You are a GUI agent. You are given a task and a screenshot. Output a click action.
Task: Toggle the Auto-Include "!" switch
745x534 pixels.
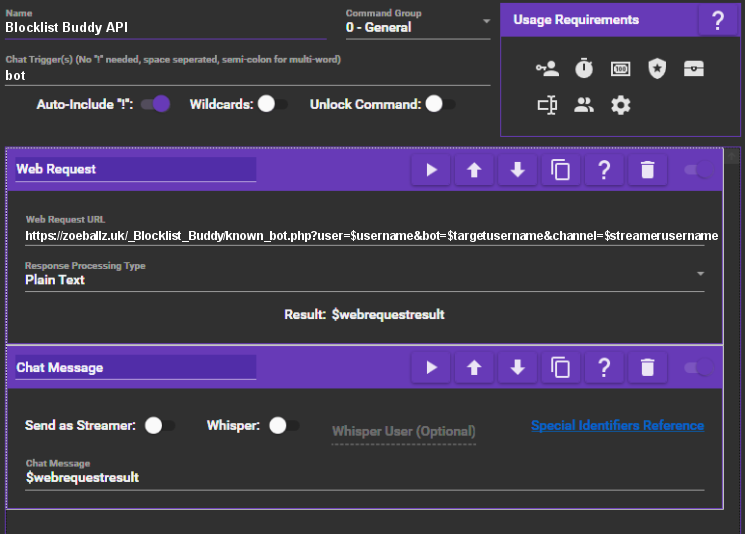coord(156,104)
